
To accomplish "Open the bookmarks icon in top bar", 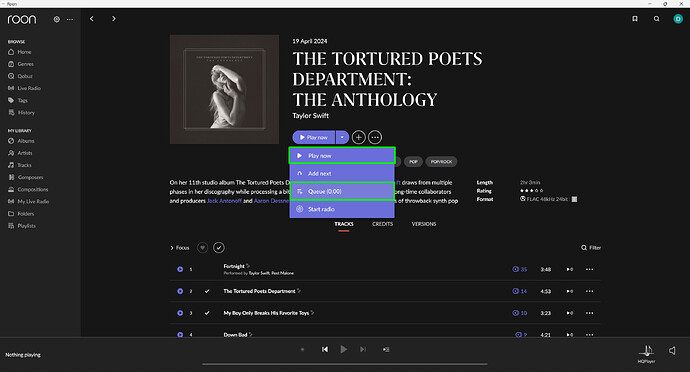I will (635, 18).
